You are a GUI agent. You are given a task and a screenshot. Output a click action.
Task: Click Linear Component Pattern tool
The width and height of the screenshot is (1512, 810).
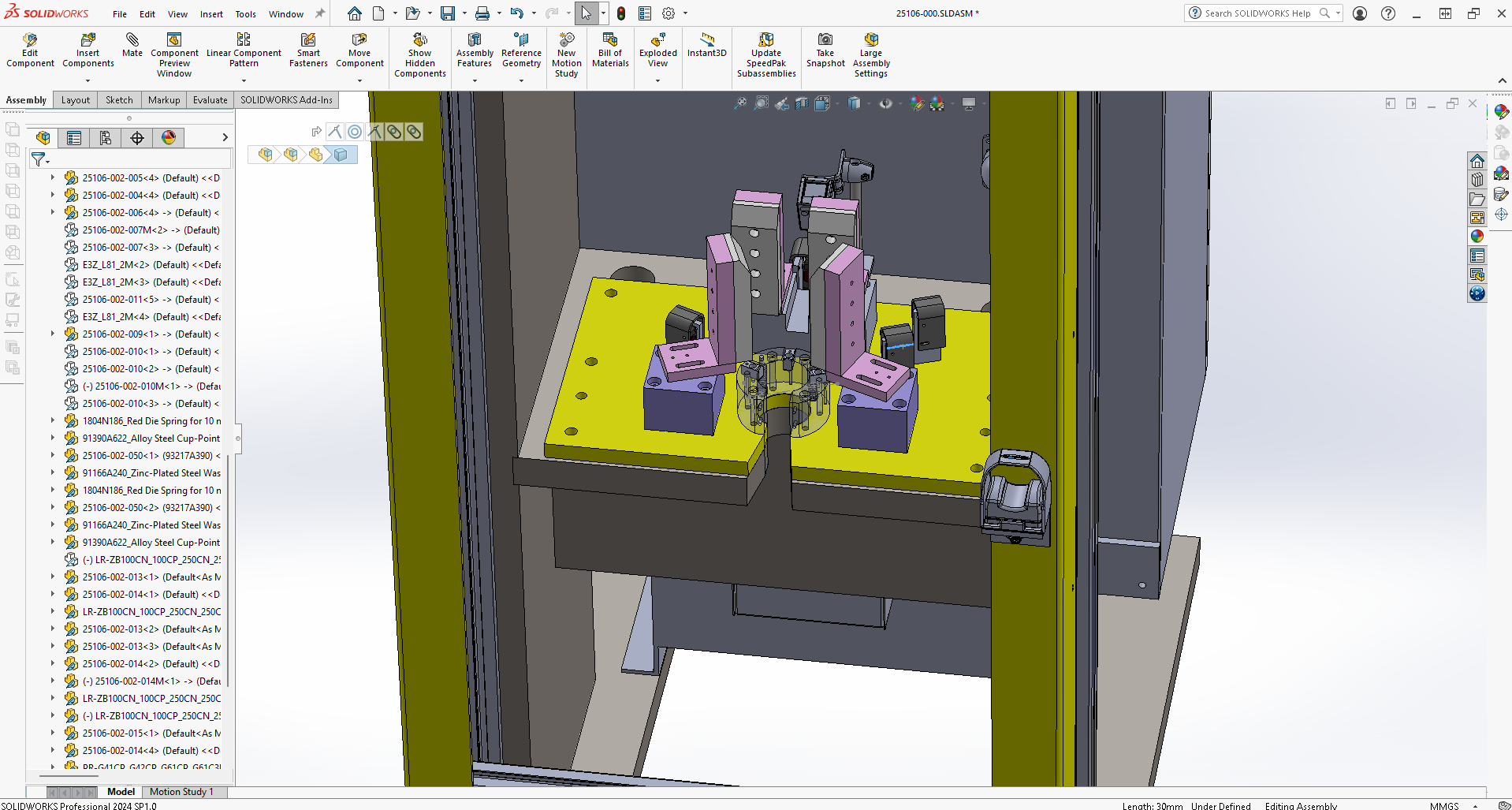[244, 50]
